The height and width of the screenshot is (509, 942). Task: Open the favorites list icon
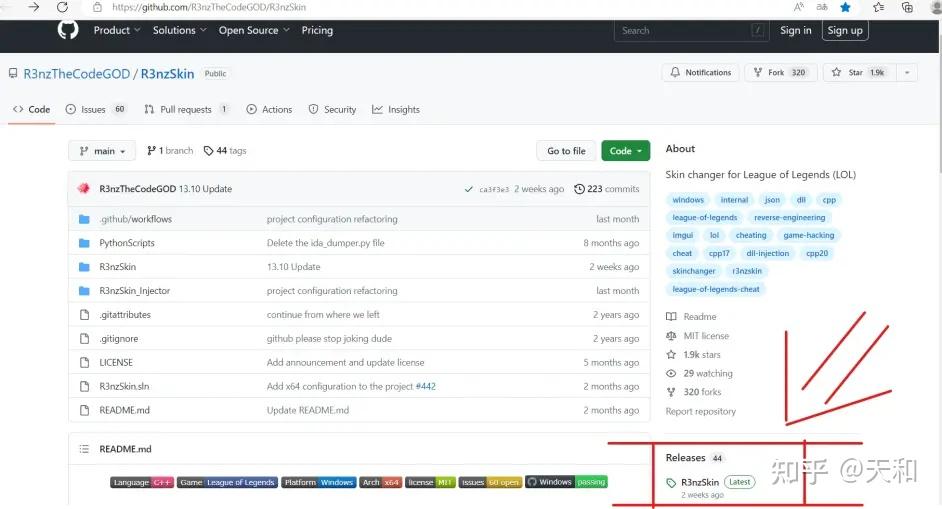[878, 7]
